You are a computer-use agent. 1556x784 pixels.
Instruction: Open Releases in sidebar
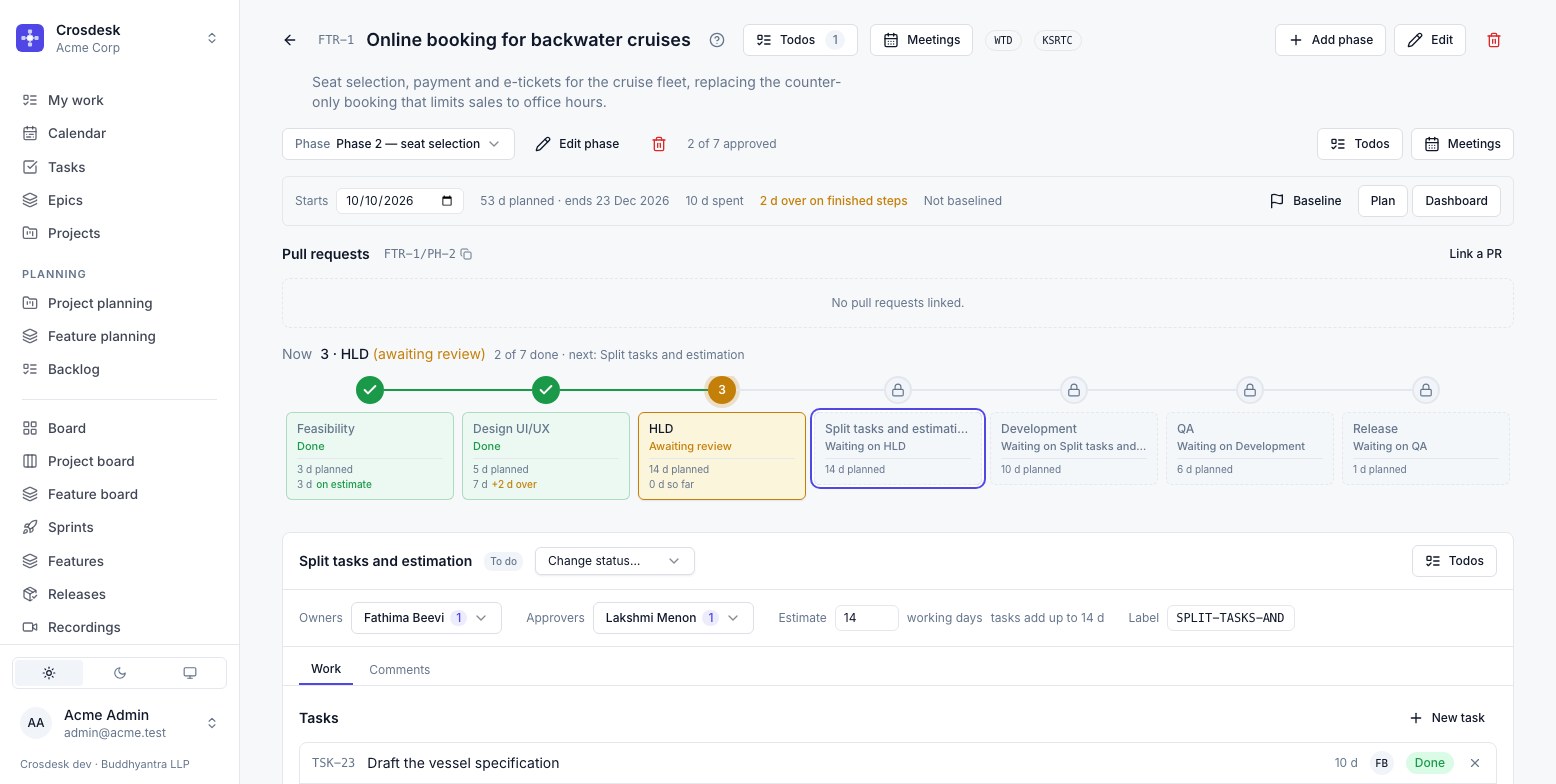click(x=119, y=594)
